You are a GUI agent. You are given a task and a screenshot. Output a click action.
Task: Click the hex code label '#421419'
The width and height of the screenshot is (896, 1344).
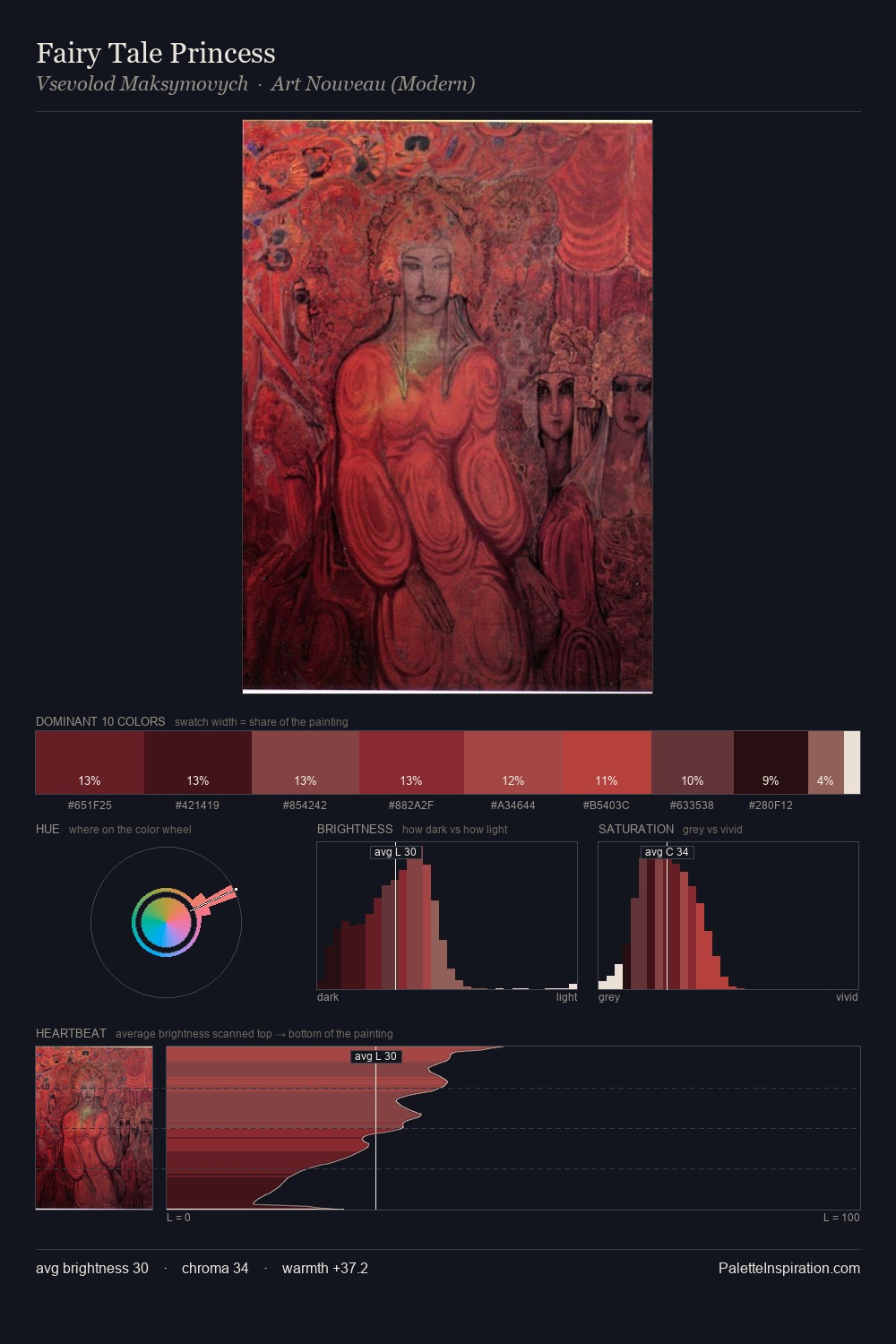[x=198, y=805]
